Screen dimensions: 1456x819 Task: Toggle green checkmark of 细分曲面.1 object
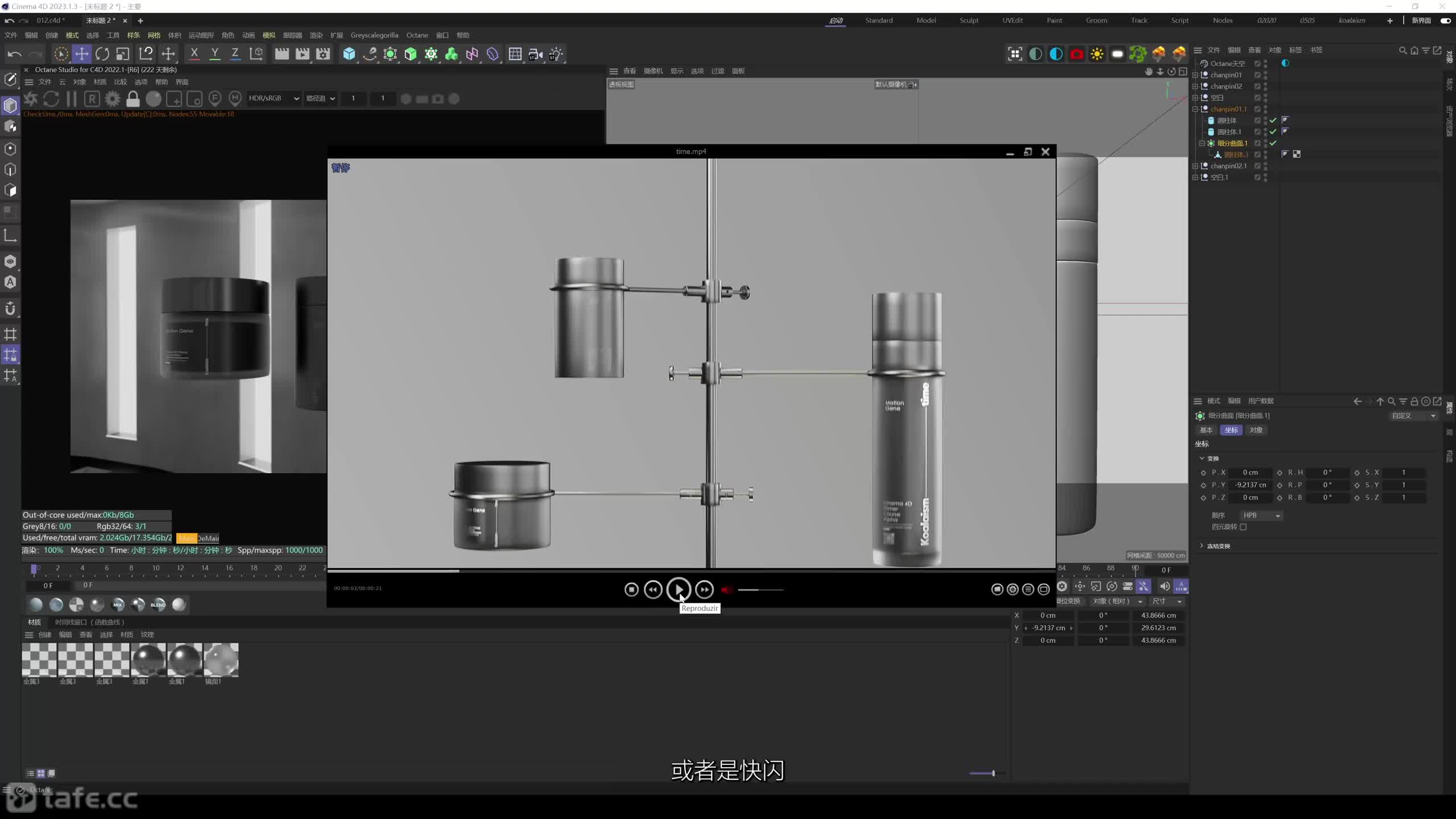(x=1273, y=143)
